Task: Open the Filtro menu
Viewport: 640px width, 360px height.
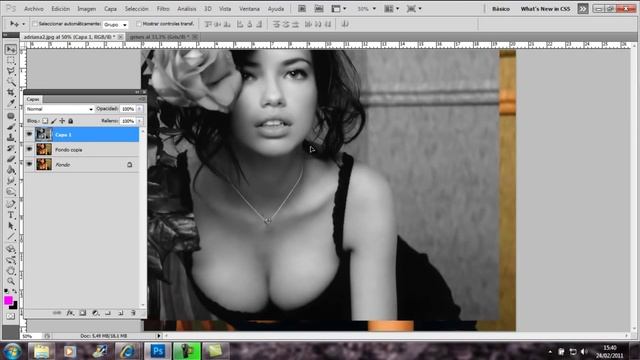Action: click(x=163, y=9)
